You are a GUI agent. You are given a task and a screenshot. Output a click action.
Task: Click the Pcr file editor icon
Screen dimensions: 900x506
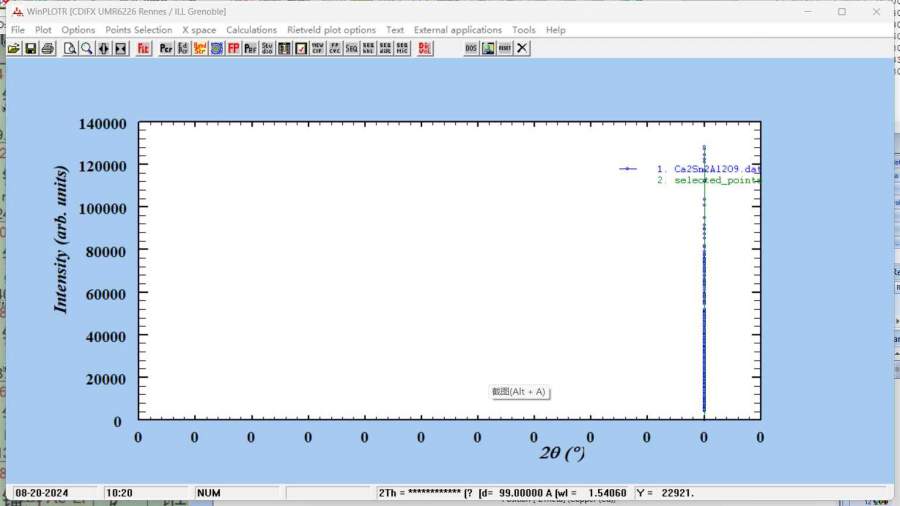click(x=166, y=48)
